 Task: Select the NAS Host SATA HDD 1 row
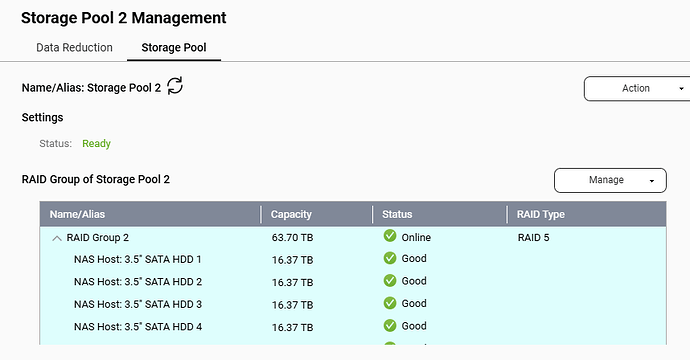coord(353,259)
